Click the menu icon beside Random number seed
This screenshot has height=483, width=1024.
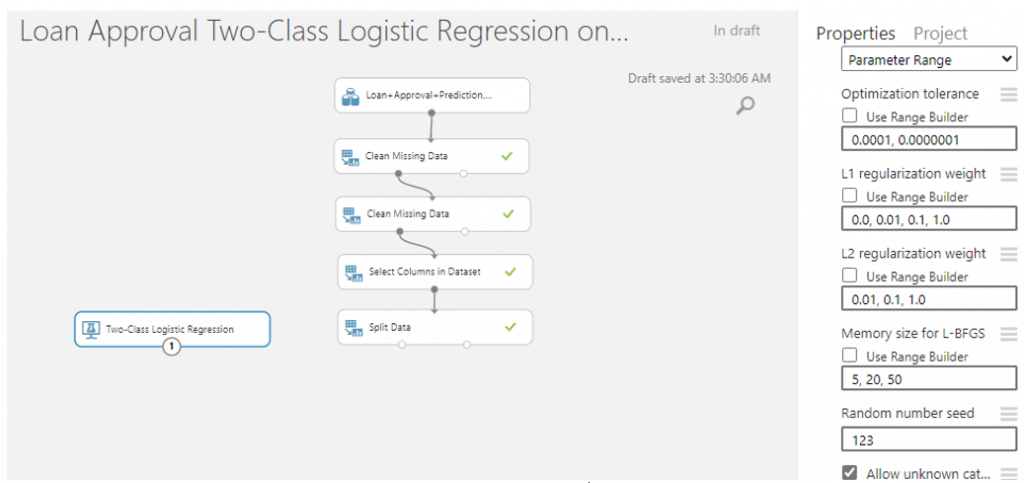(1009, 414)
